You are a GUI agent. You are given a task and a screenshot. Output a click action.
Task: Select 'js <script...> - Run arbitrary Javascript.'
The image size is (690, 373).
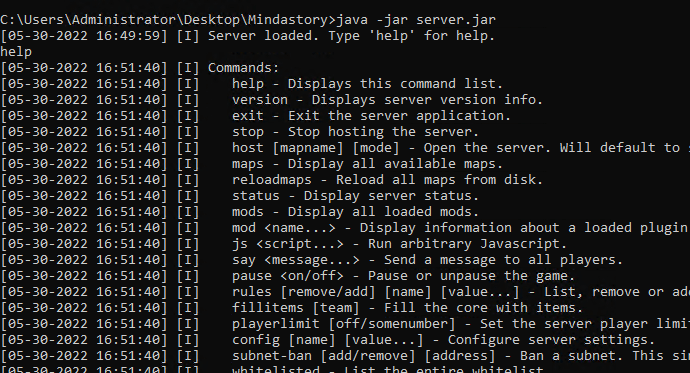pyautogui.click(x=399, y=244)
